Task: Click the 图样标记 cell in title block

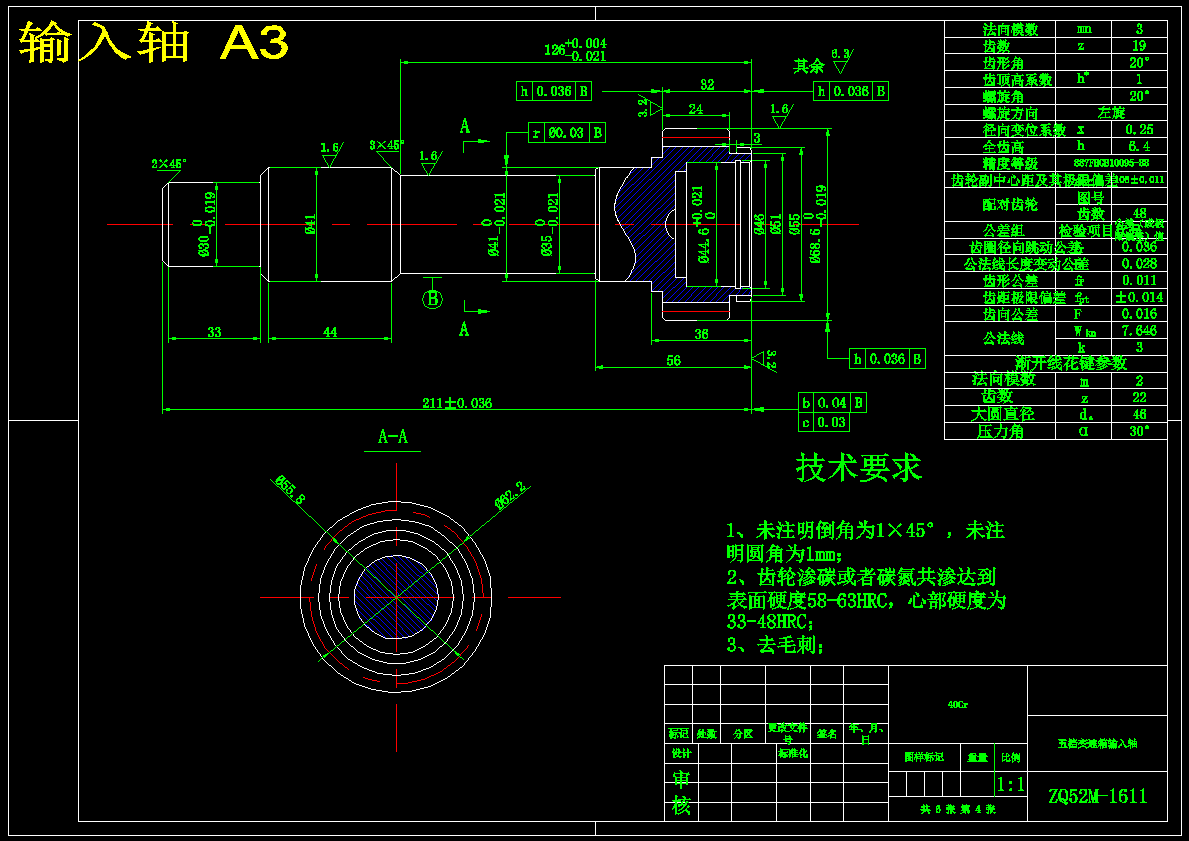Action: [x=924, y=757]
